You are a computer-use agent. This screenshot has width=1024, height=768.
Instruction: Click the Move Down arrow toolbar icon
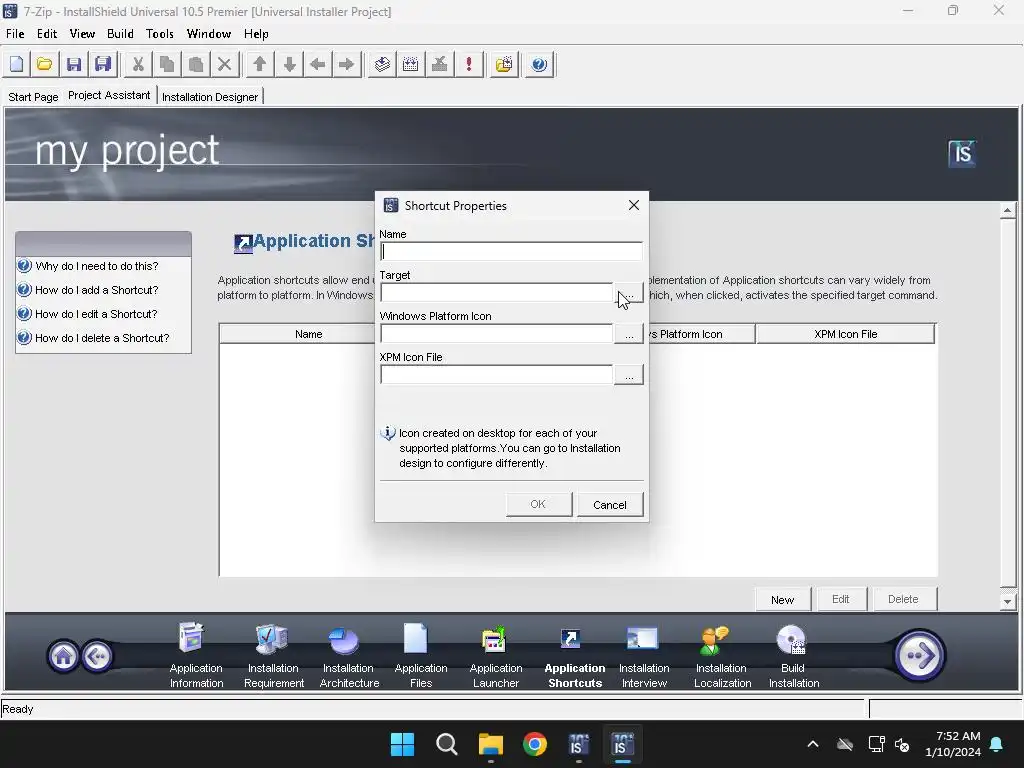coord(289,64)
